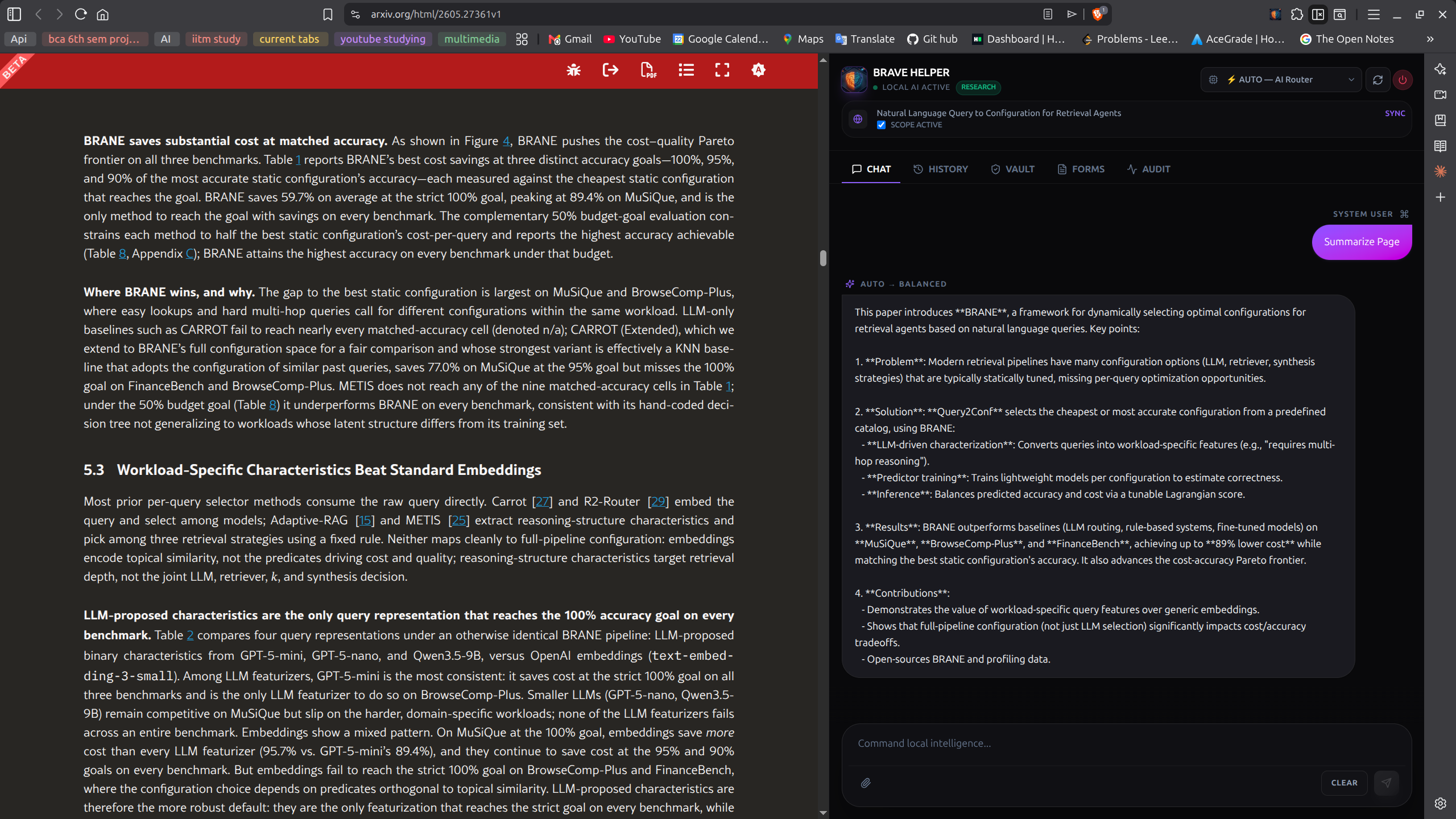Click the globe icon in scope bar
Image resolution: width=1456 pixels, height=819 pixels.
click(x=858, y=119)
